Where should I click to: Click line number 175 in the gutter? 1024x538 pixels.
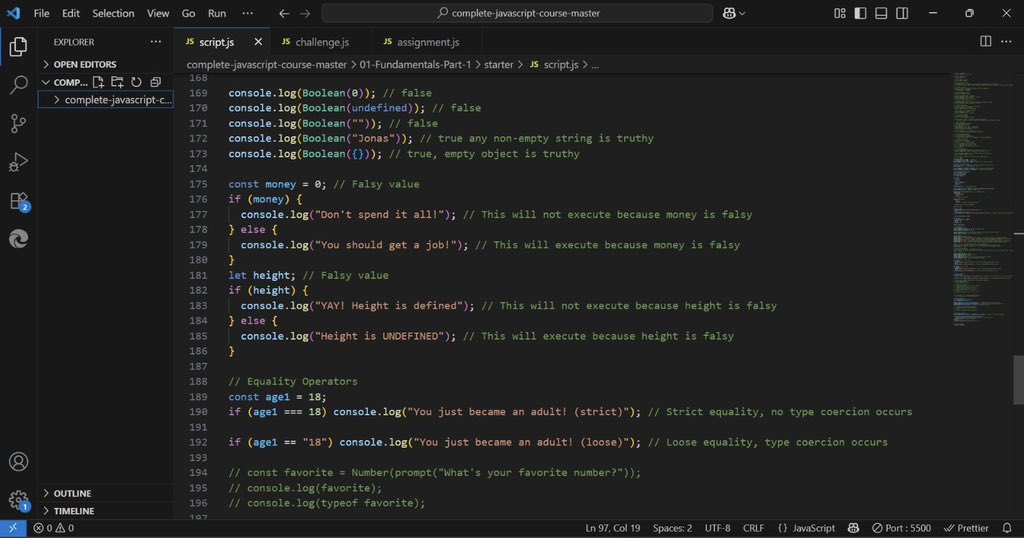pos(198,184)
